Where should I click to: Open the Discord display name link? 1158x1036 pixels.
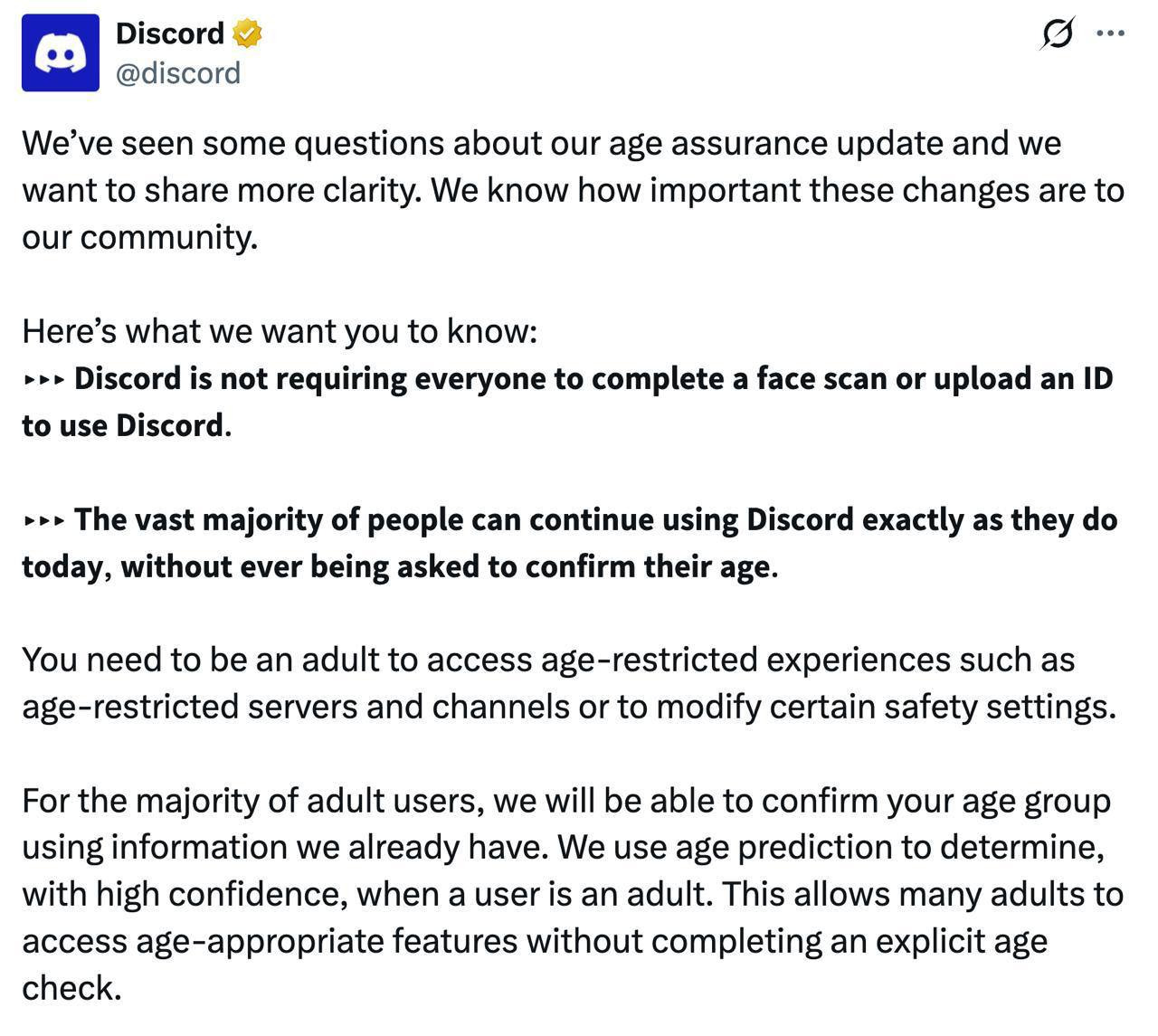click(x=170, y=33)
